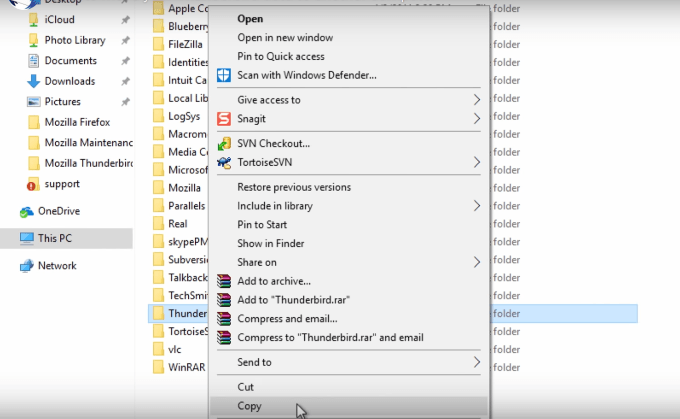Select the Mozilla folder name in file list

[x=184, y=188]
